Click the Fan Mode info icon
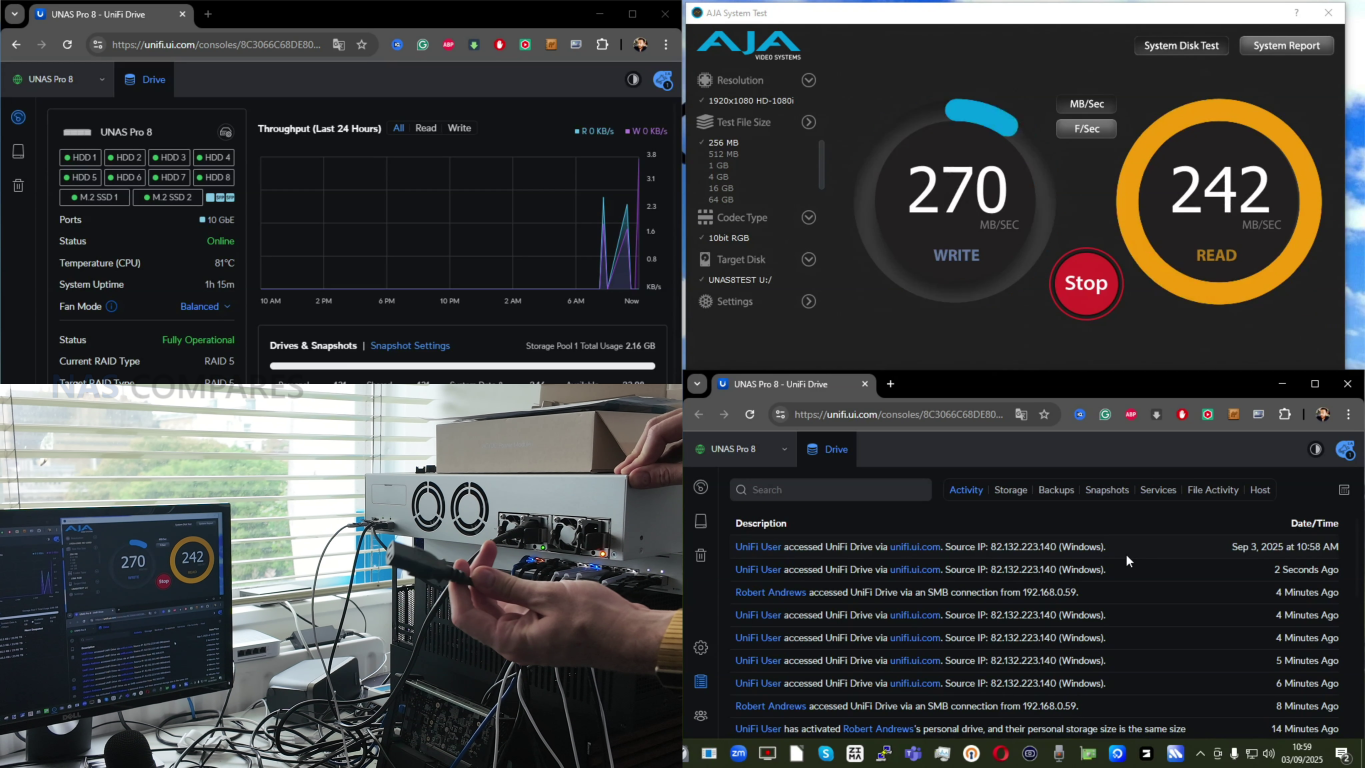The image size is (1365, 768). point(112,306)
